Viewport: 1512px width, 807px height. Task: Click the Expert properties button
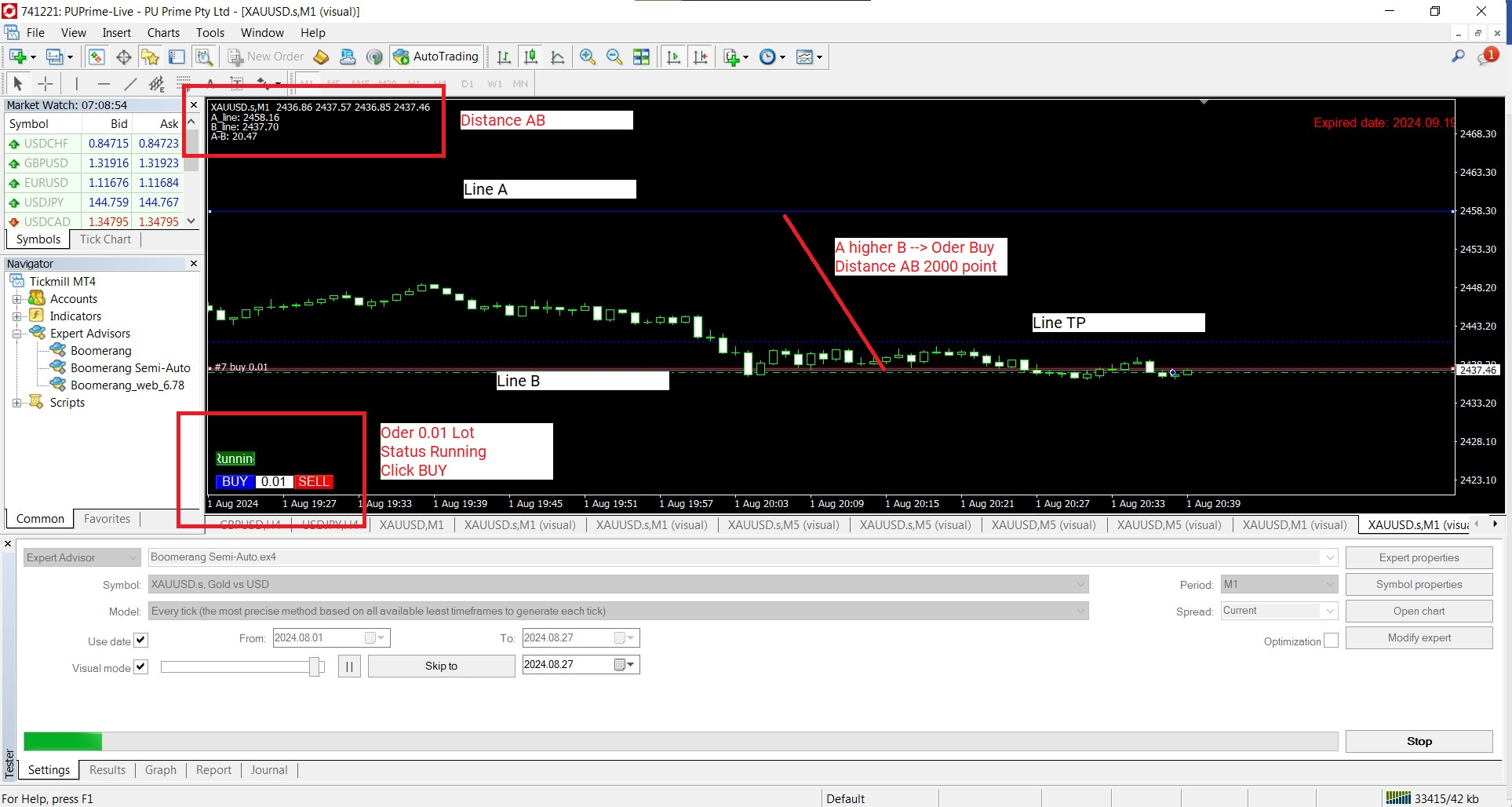[1419, 557]
